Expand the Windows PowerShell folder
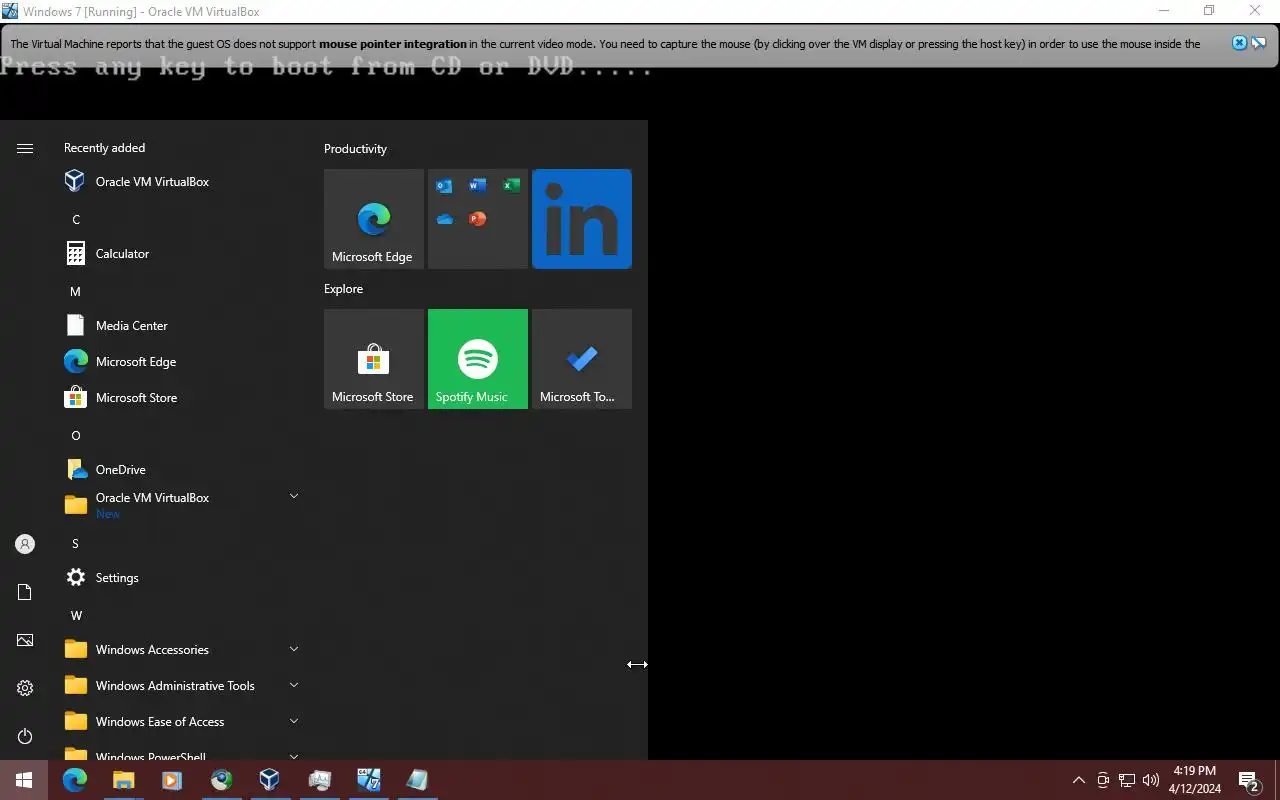This screenshot has height=800, width=1280. click(x=180, y=755)
